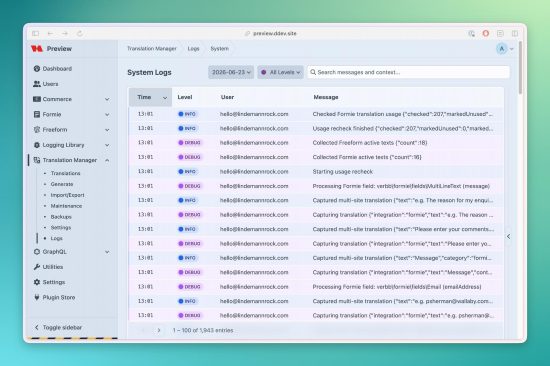
Task: Expand the GraphQL menu chevron
Action: (107, 252)
